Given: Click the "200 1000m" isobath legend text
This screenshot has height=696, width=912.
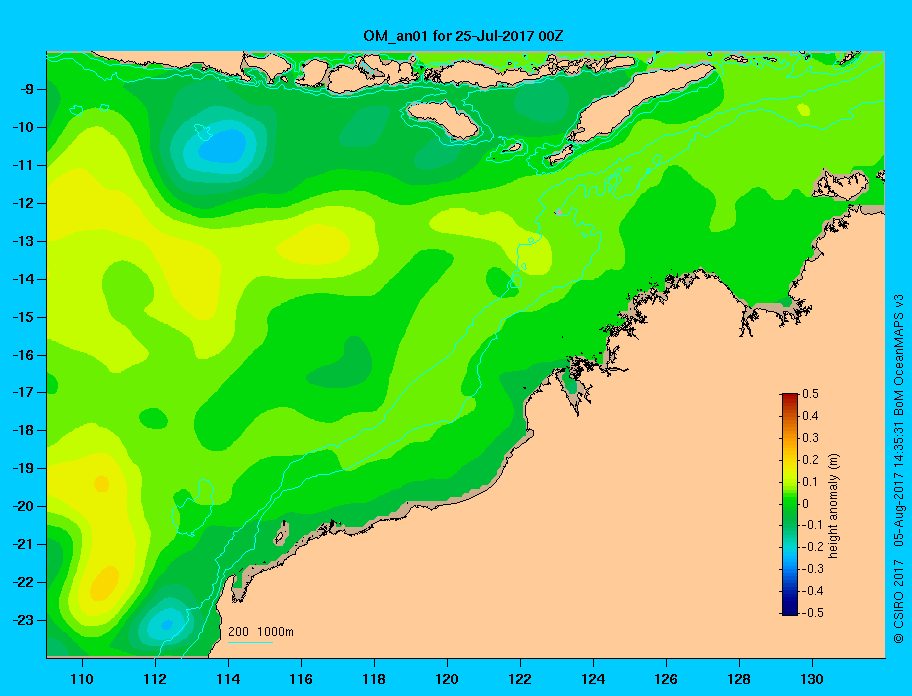Looking at the screenshot, I should click(x=261, y=631).
